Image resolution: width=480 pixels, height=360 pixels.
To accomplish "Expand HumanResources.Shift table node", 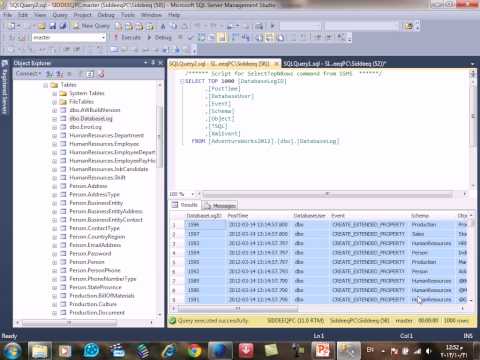I will tap(55, 178).
